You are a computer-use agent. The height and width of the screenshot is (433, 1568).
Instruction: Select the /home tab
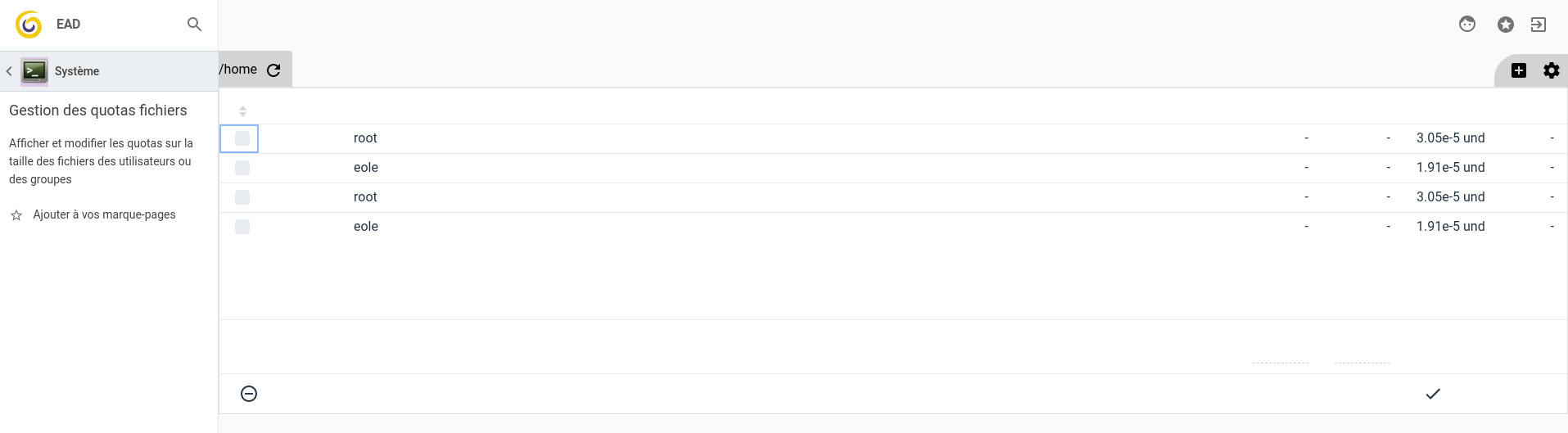click(238, 70)
